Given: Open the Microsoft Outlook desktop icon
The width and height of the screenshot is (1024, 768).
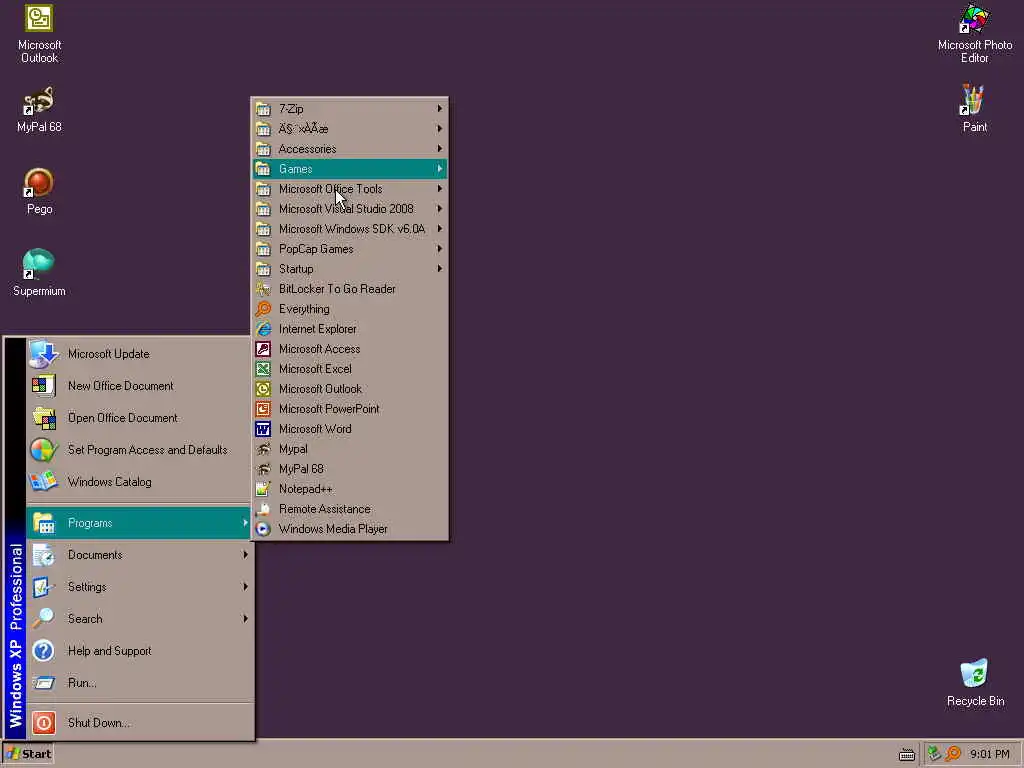Looking at the screenshot, I should click(39, 34).
